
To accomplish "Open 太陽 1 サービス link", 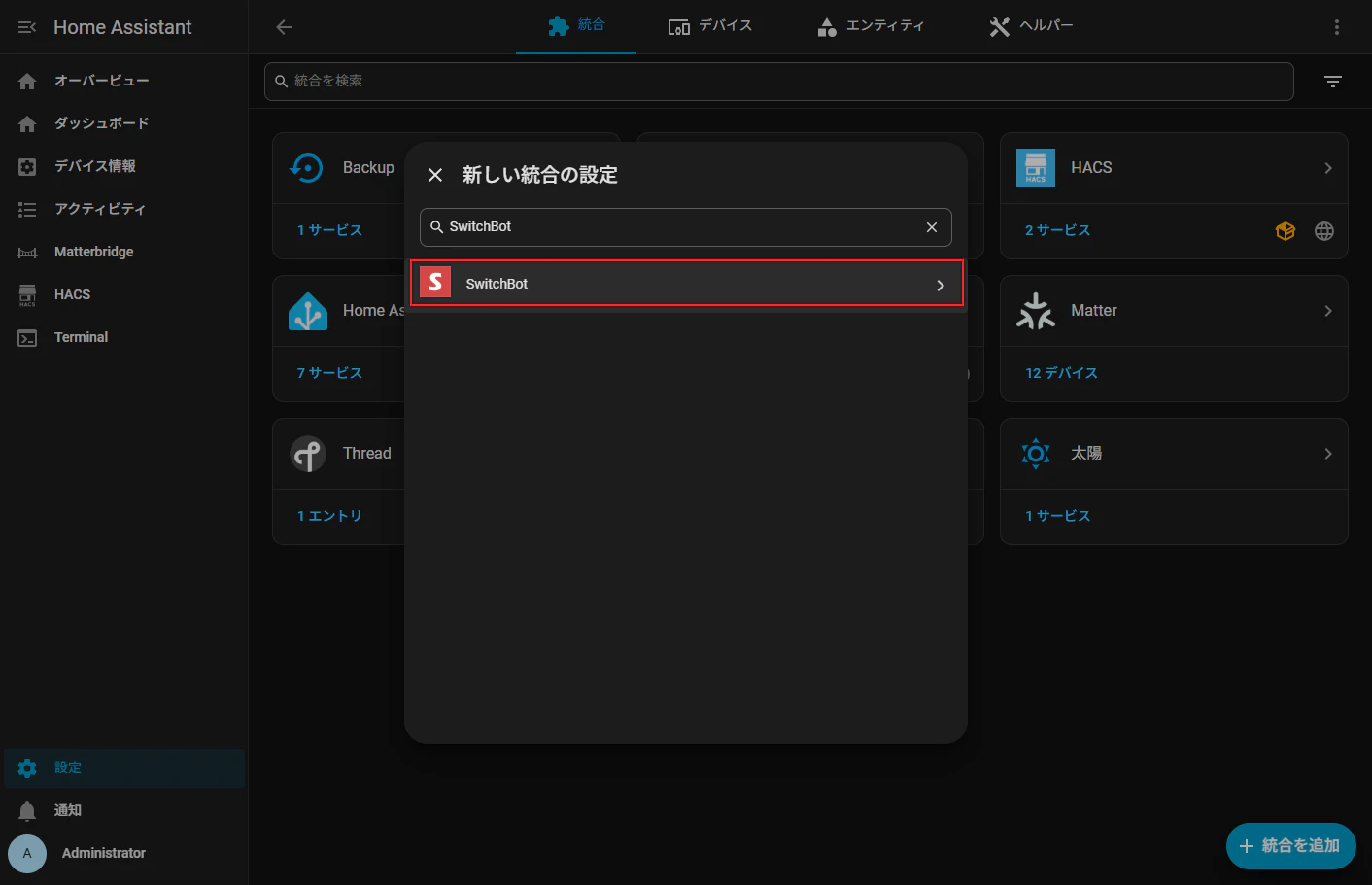I will click(x=1057, y=516).
